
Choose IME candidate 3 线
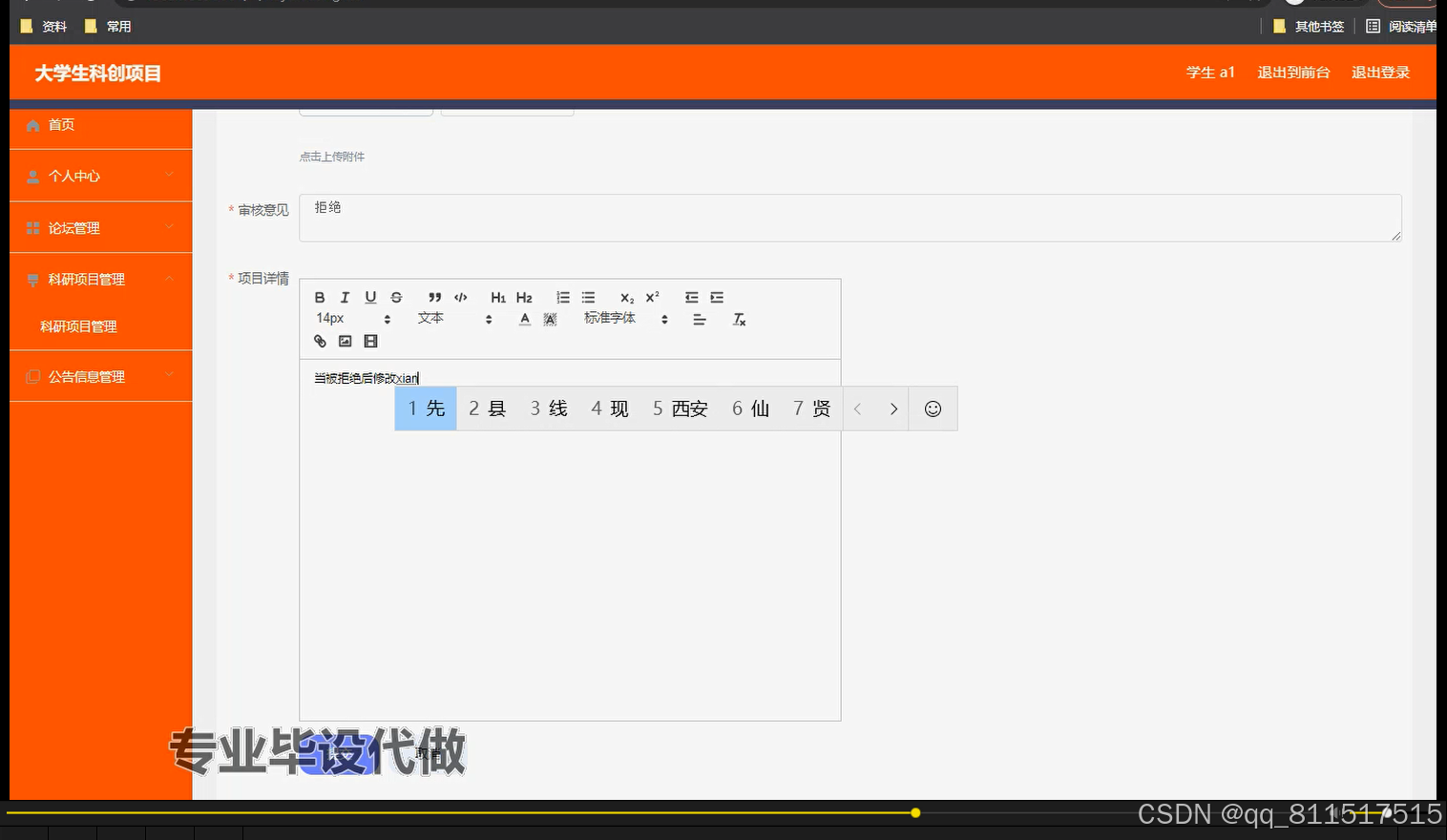pyautogui.click(x=549, y=409)
